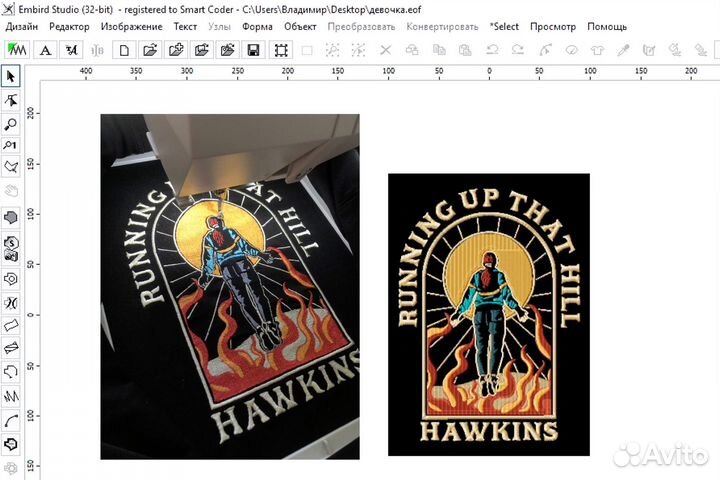Click the green stitch icon in toolbar
720x480 pixels.
coord(17,50)
